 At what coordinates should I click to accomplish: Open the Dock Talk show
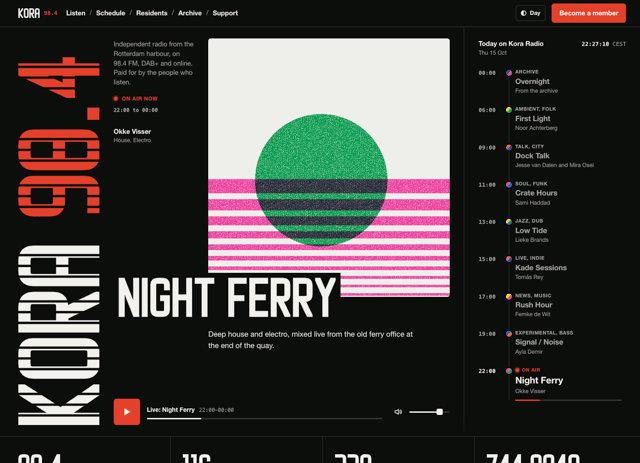click(x=532, y=156)
